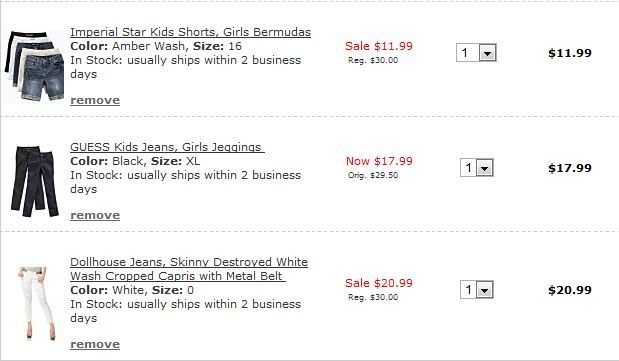This screenshot has width=619, height=361.
Task: Click the bold $17.99 item total
Action: 570,168
